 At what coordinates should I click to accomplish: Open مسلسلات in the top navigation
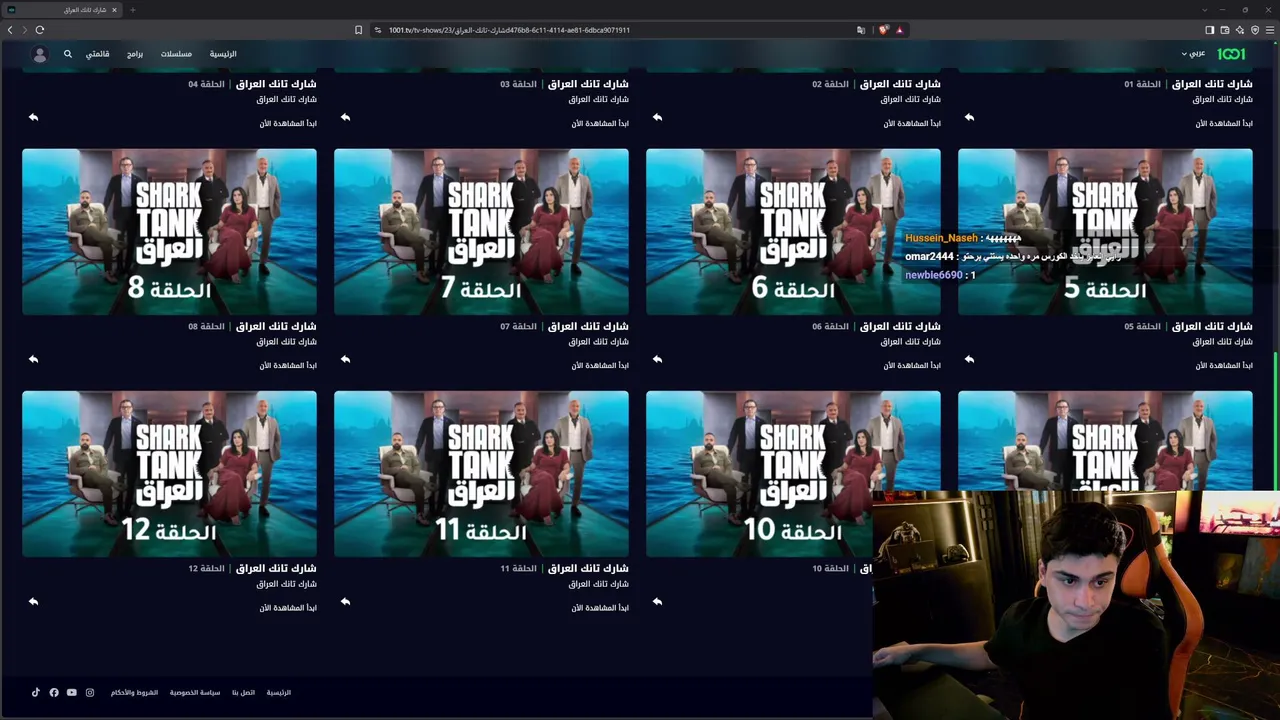[x=176, y=54]
